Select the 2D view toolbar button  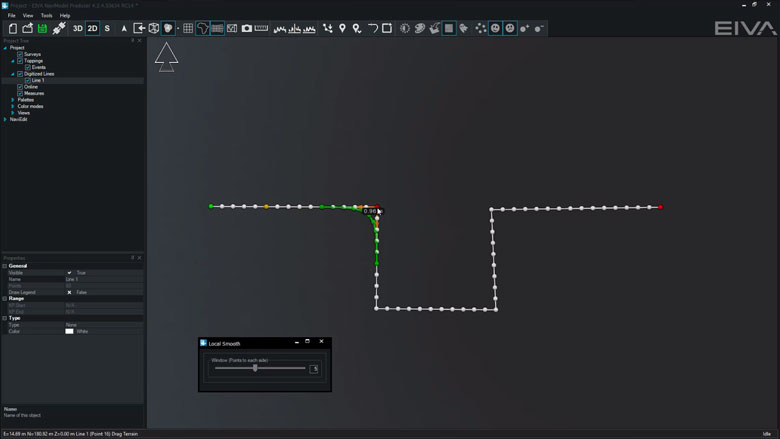(93, 28)
